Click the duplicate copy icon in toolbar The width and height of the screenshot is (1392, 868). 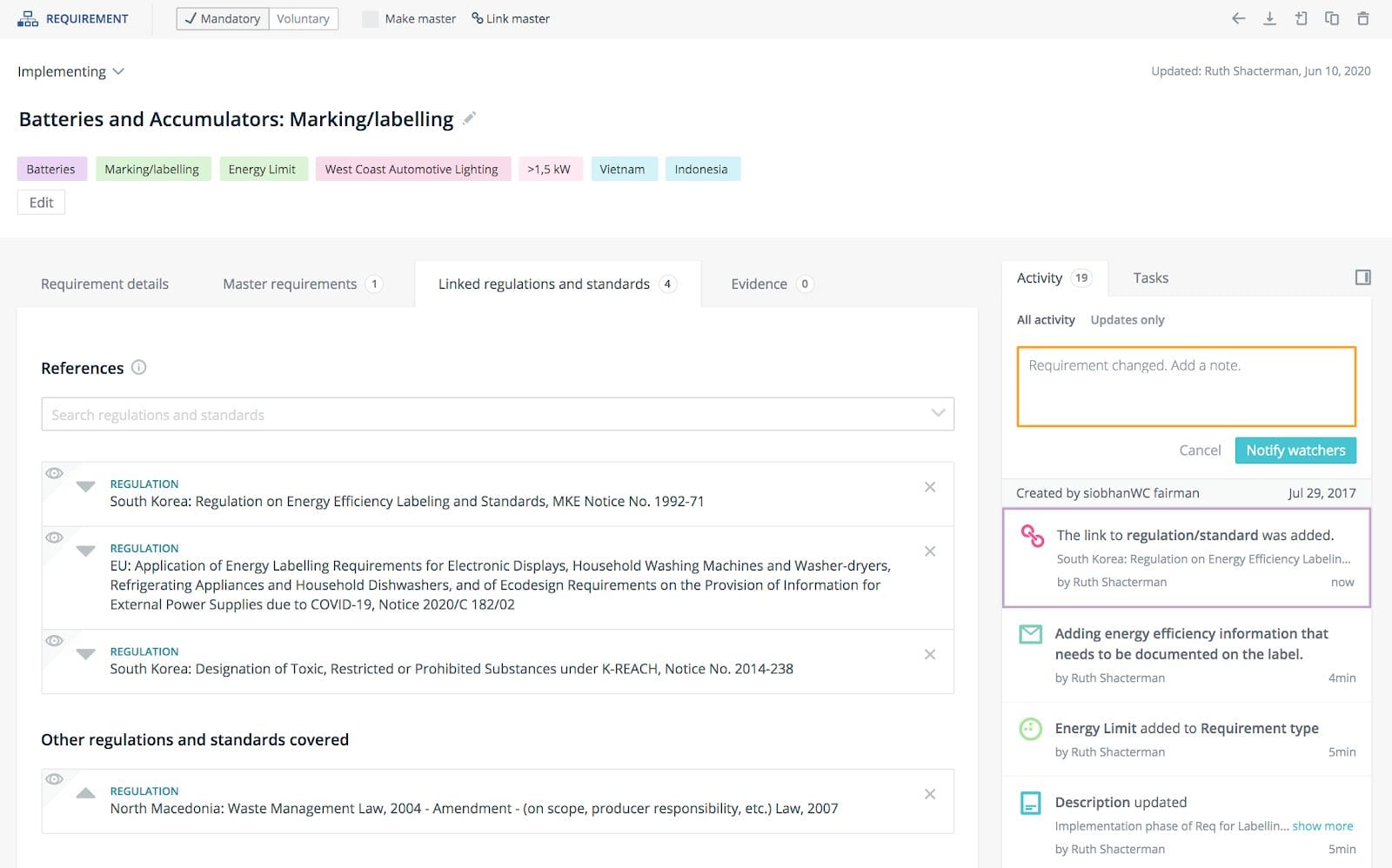point(1331,18)
